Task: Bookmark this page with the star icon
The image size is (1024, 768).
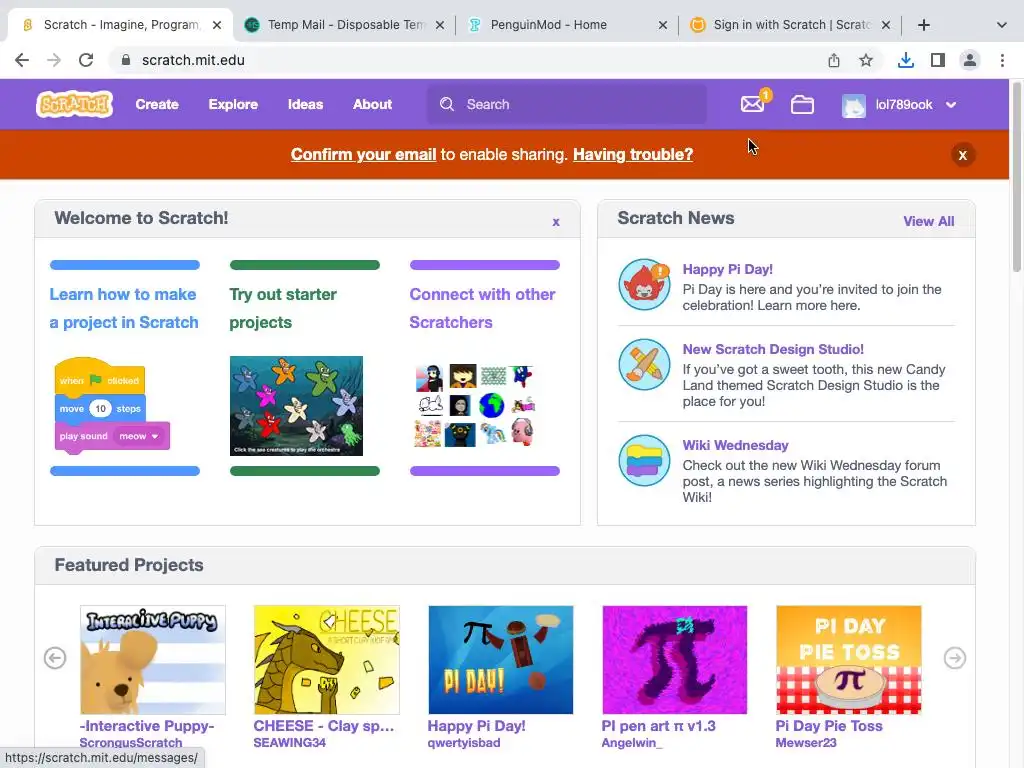Action: (x=866, y=60)
